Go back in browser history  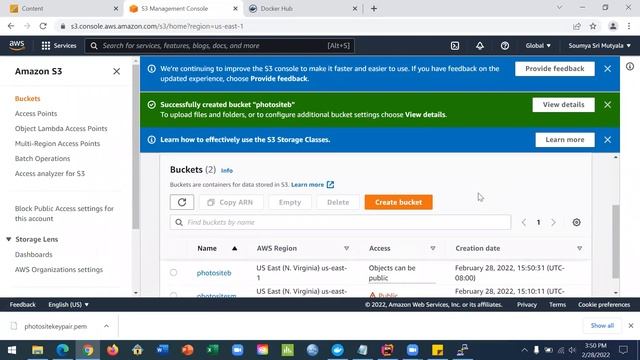pos(11,26)
